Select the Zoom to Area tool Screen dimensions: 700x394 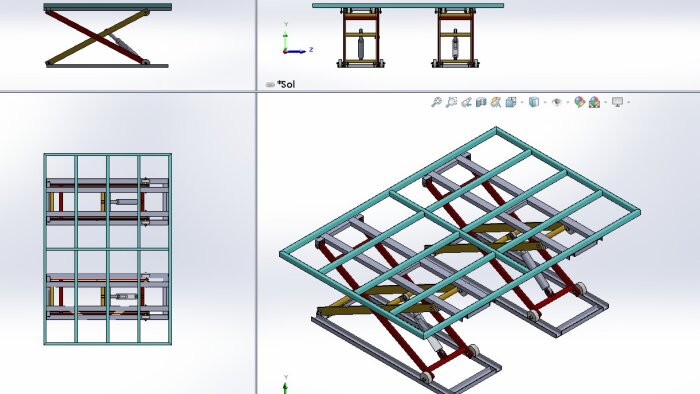coord(451,102)
